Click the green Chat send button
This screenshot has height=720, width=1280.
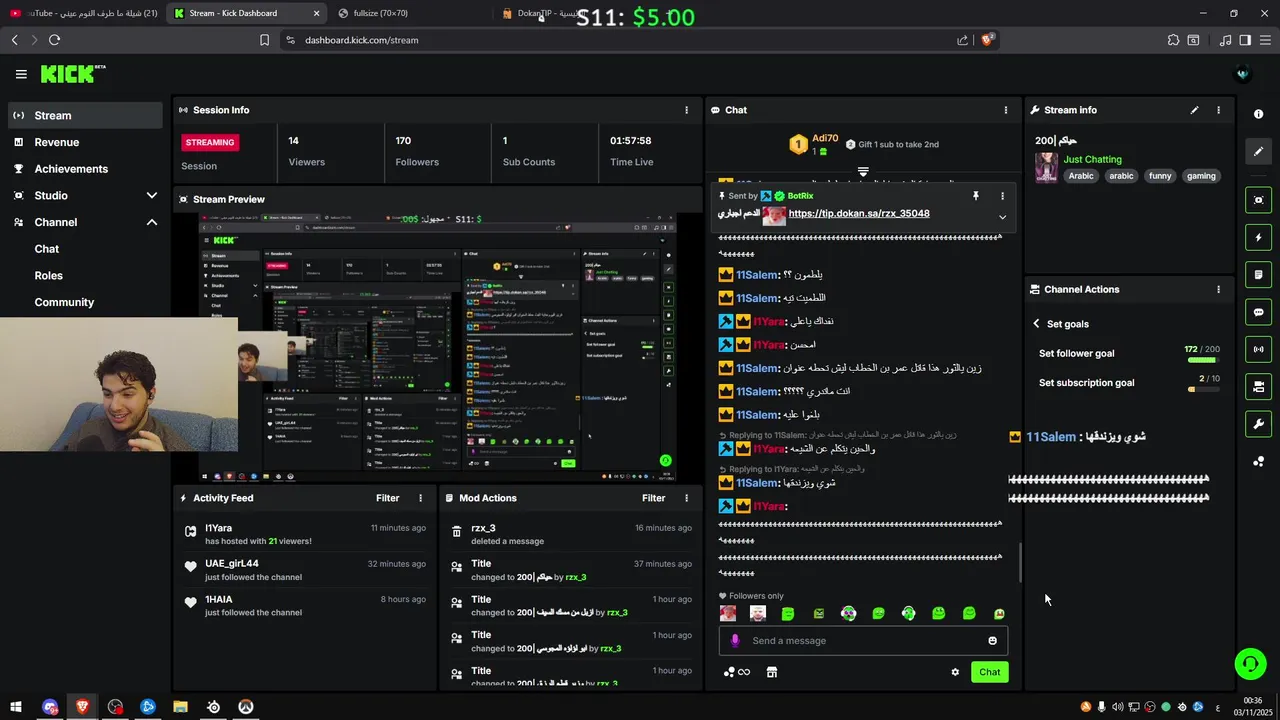[x=989, y=672]
